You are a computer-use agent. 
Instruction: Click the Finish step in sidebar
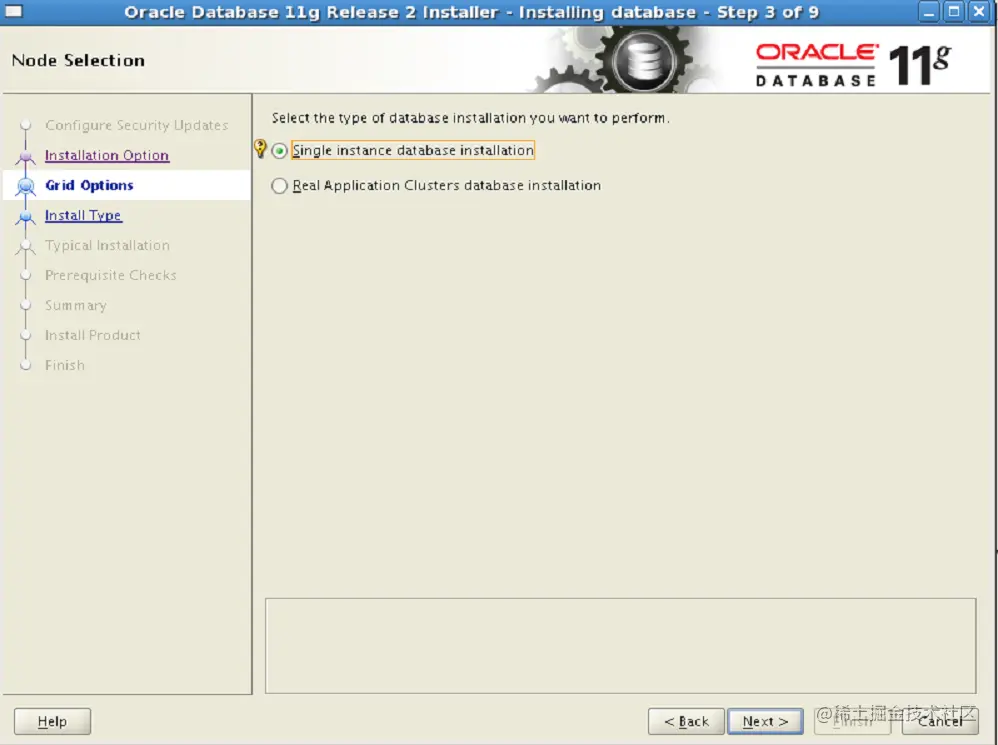pos(65,365)
